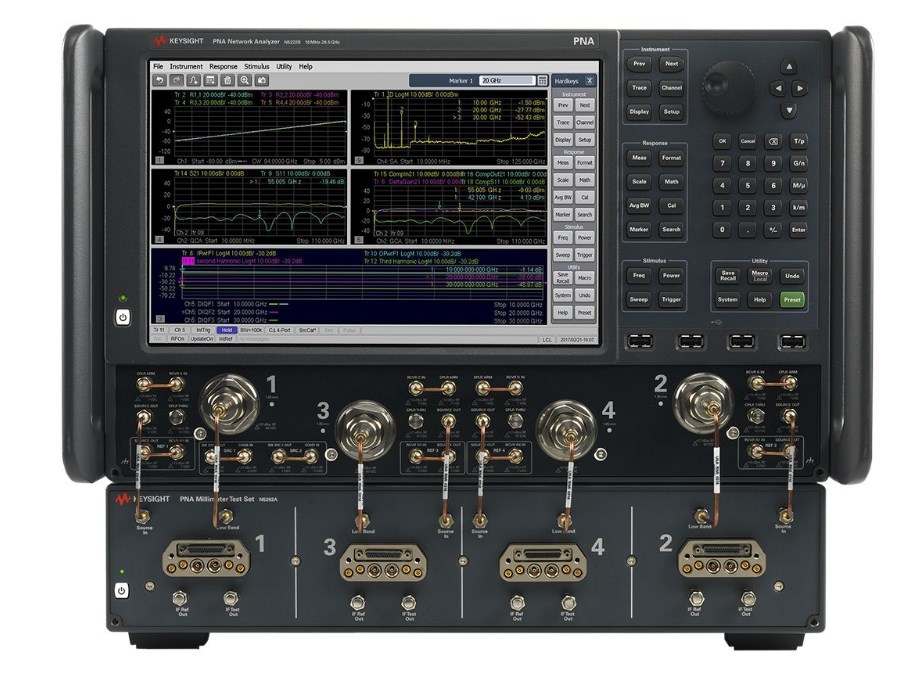The image size is (924, 693).
Task: Push the front-panel System key
Action: (727, 299)
